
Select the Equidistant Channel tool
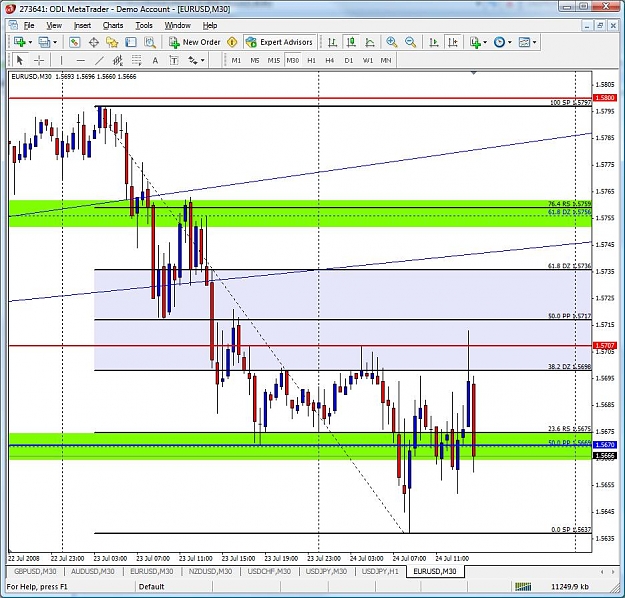point(118,60)
